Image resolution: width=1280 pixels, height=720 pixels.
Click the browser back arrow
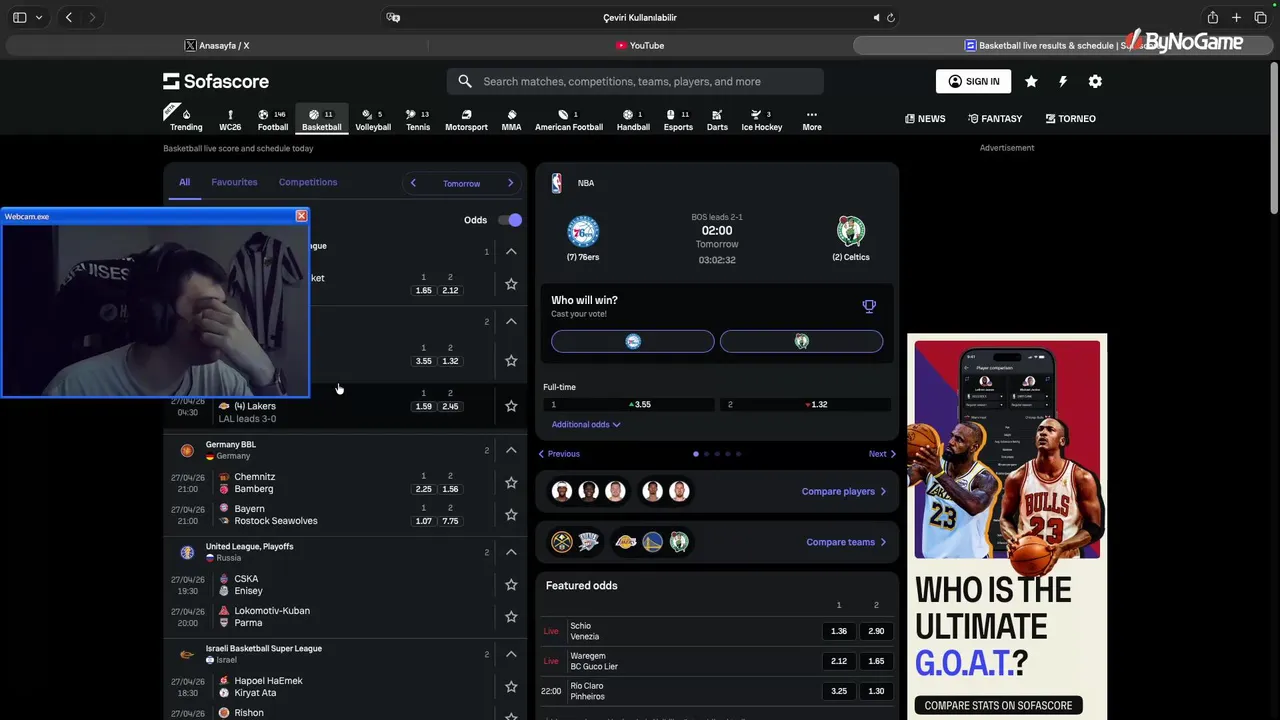pos(69,17)
